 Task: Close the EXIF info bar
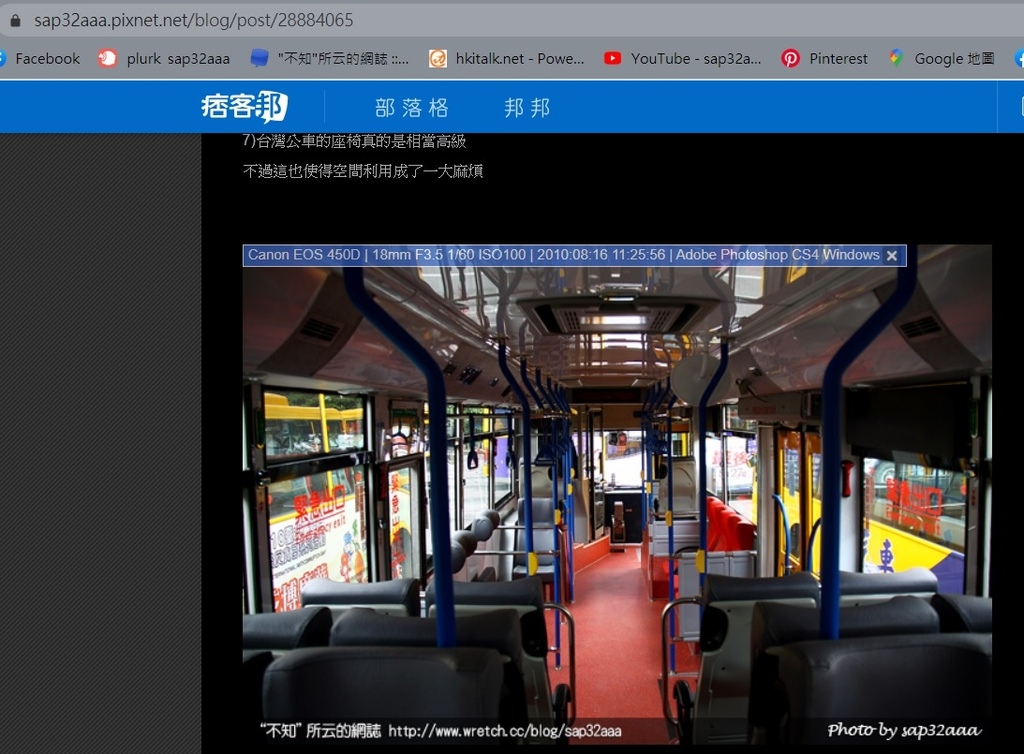point(891,256)
